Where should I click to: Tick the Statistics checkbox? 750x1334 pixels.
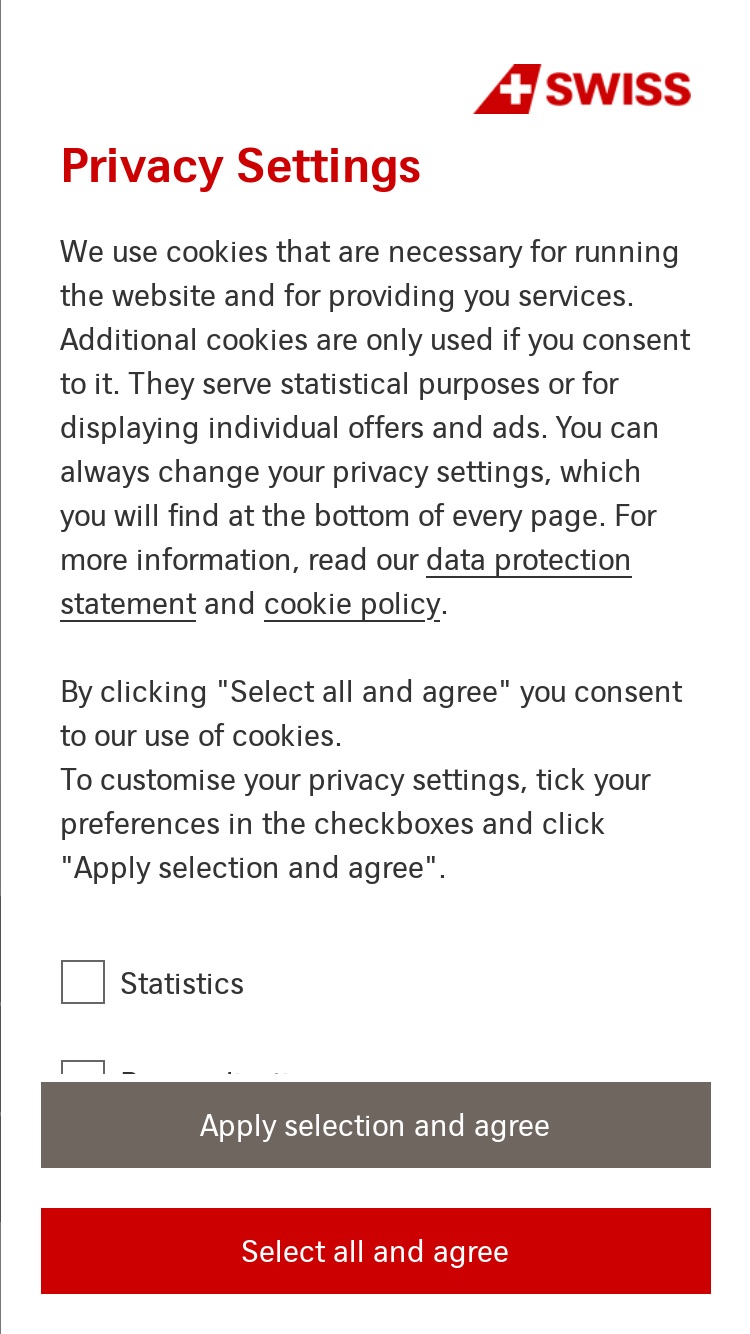[83, 982]
